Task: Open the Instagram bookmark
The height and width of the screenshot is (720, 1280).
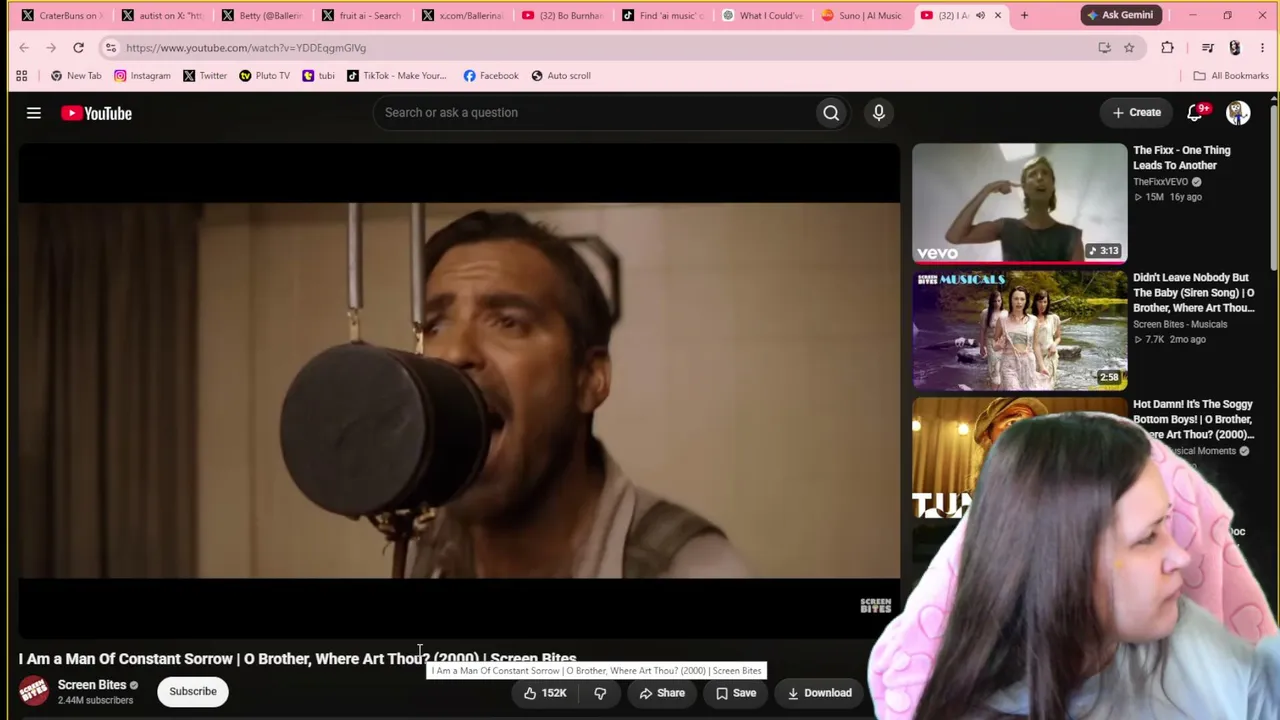Action: (x=142, y=75)
